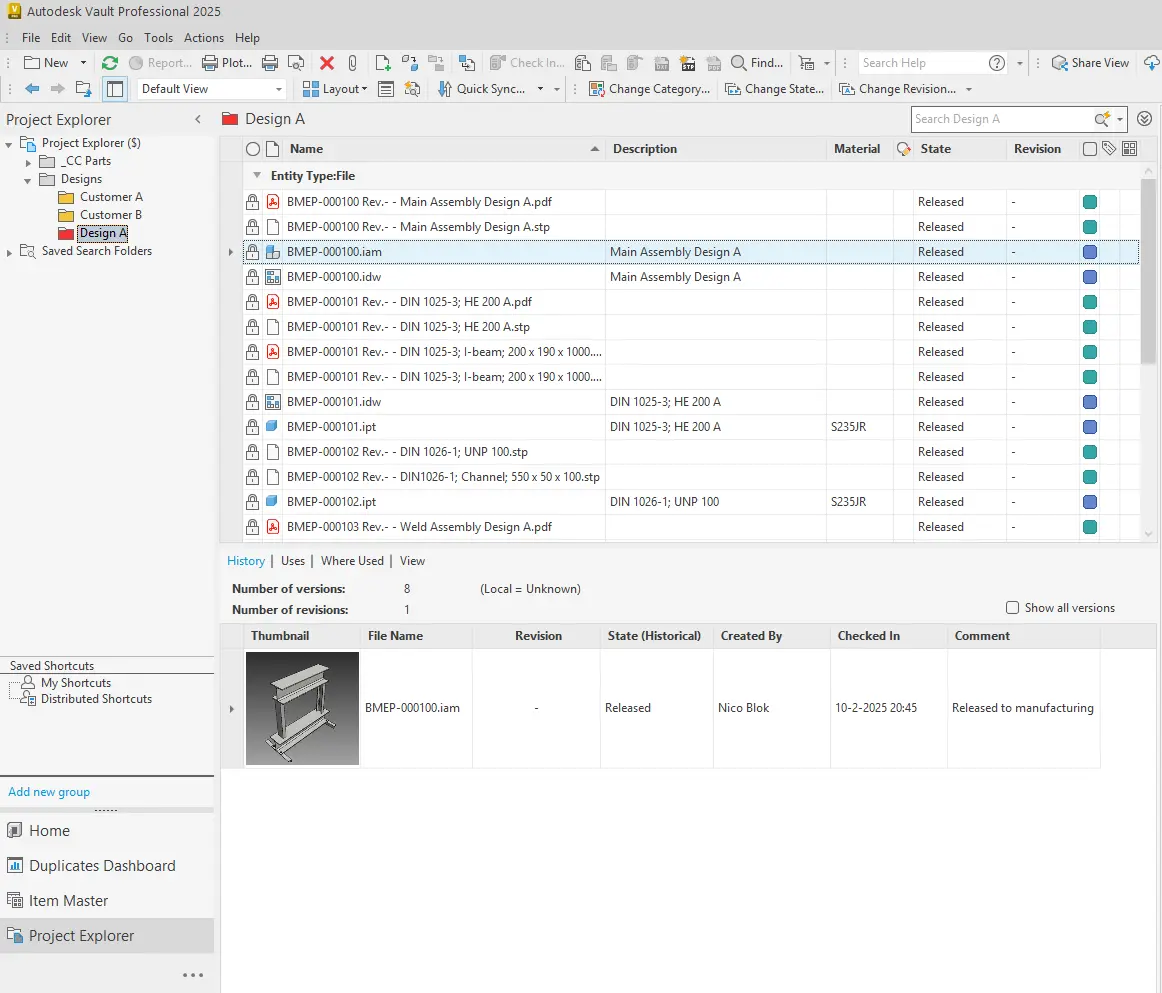Click the Change Revision icon
1162x993 pixels.
(846, 89)
